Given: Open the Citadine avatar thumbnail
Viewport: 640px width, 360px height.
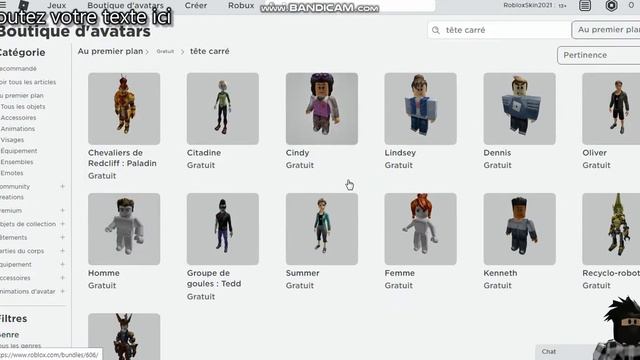Looking at the screenshot, I should 223,109.
